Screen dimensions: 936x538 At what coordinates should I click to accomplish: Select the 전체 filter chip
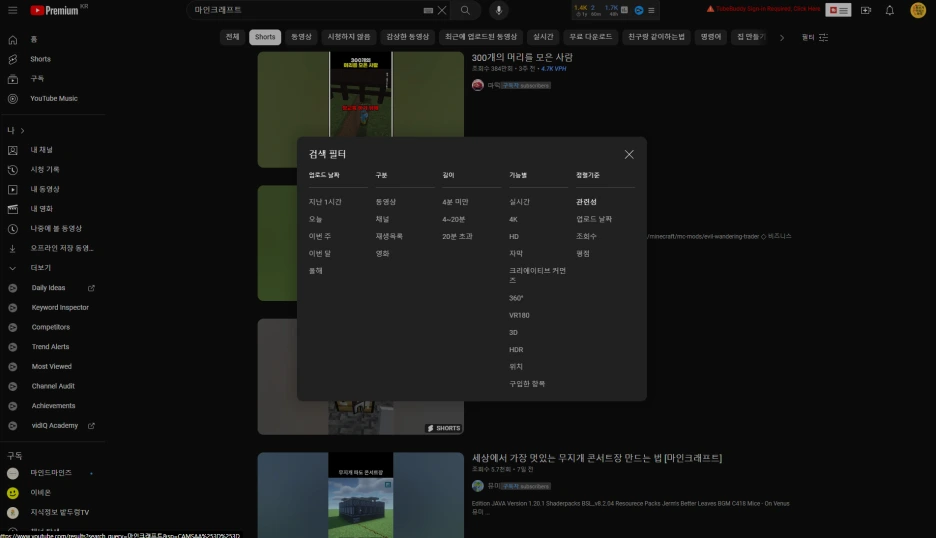click(232, 37)
